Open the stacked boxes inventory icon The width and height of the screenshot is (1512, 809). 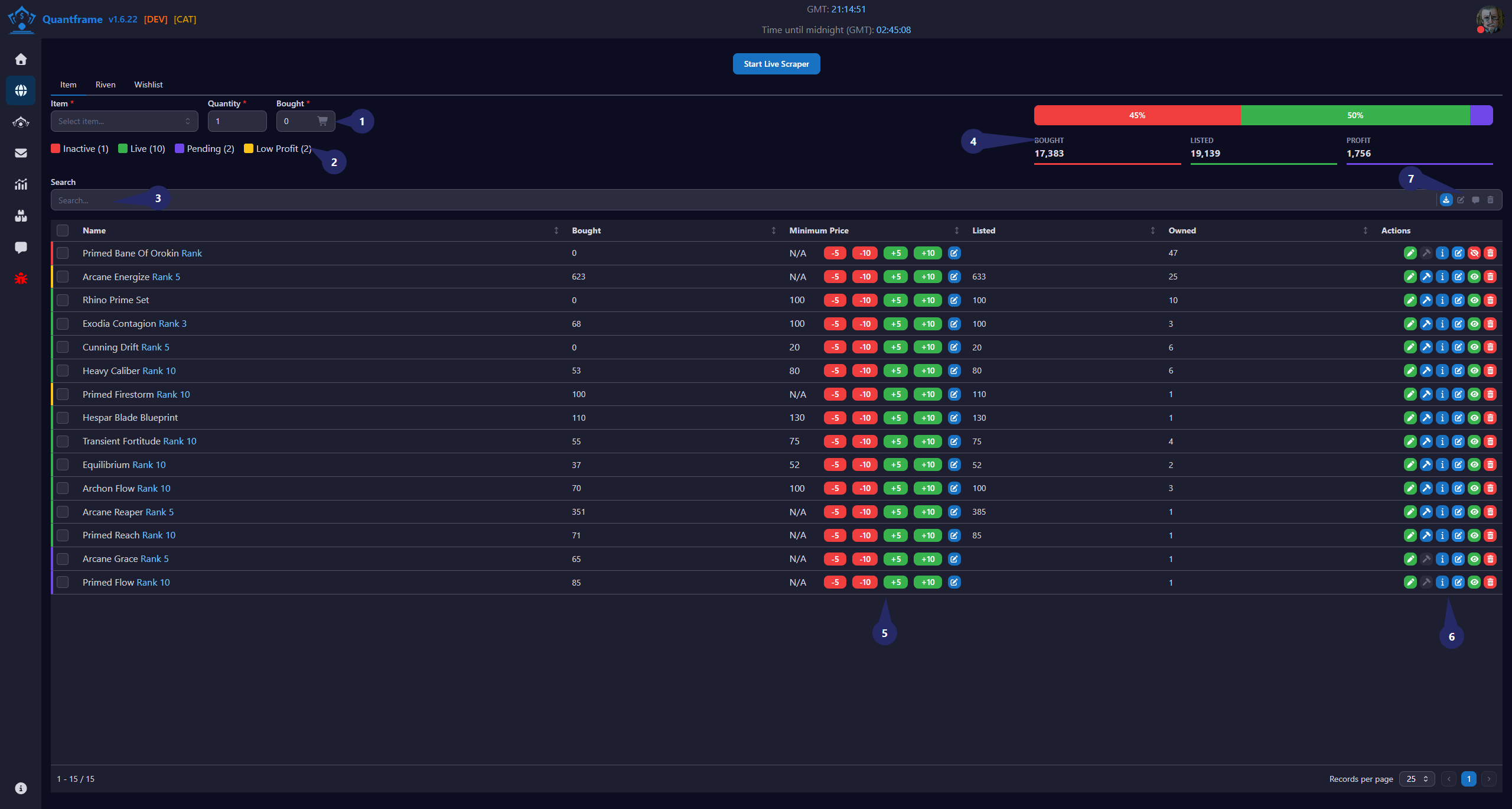tap(21, 216)
